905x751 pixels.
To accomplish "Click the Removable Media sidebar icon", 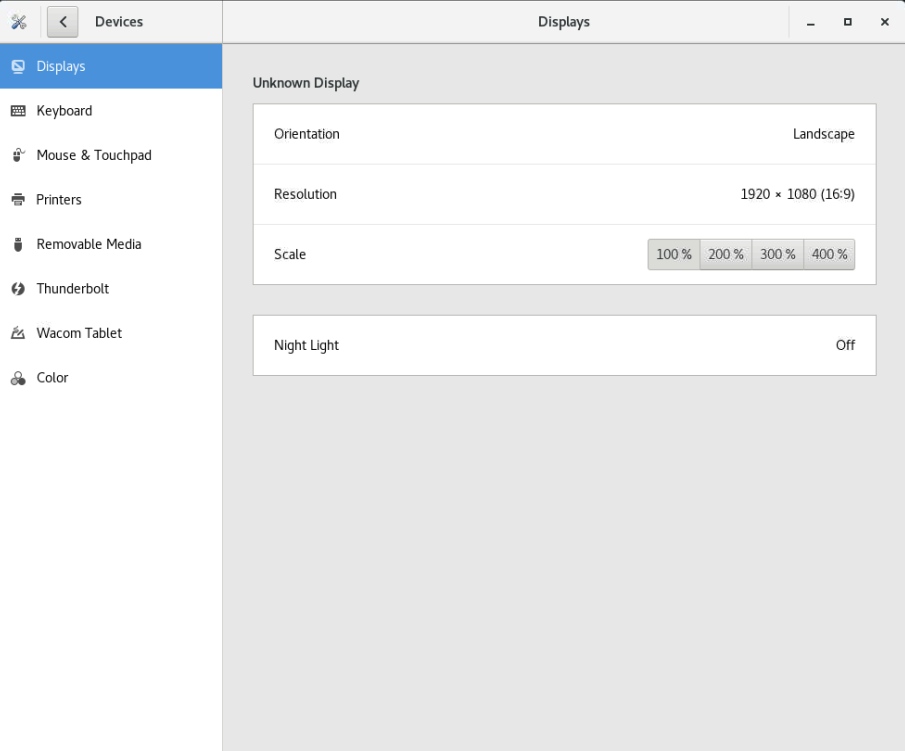I will [18, 244].
